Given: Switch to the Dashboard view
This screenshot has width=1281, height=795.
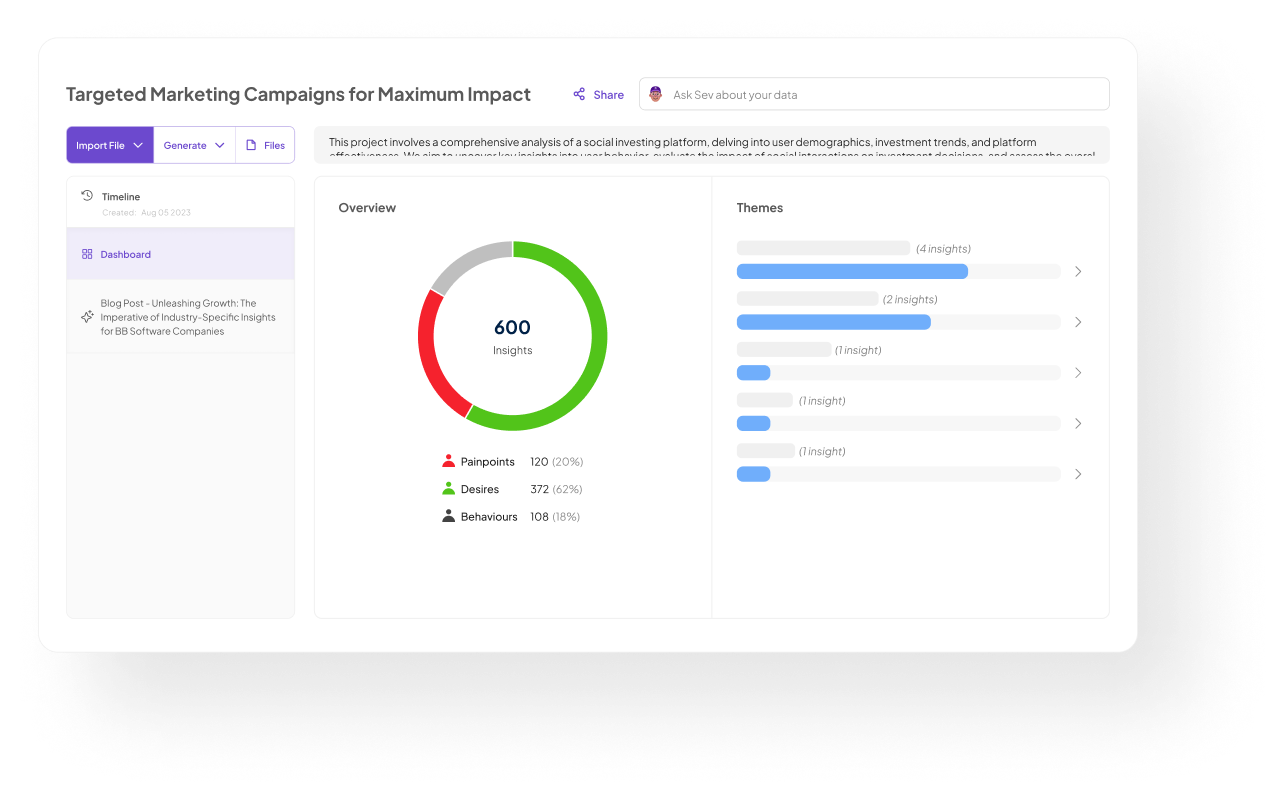Looking at the screenshot, I should [125, 254].
